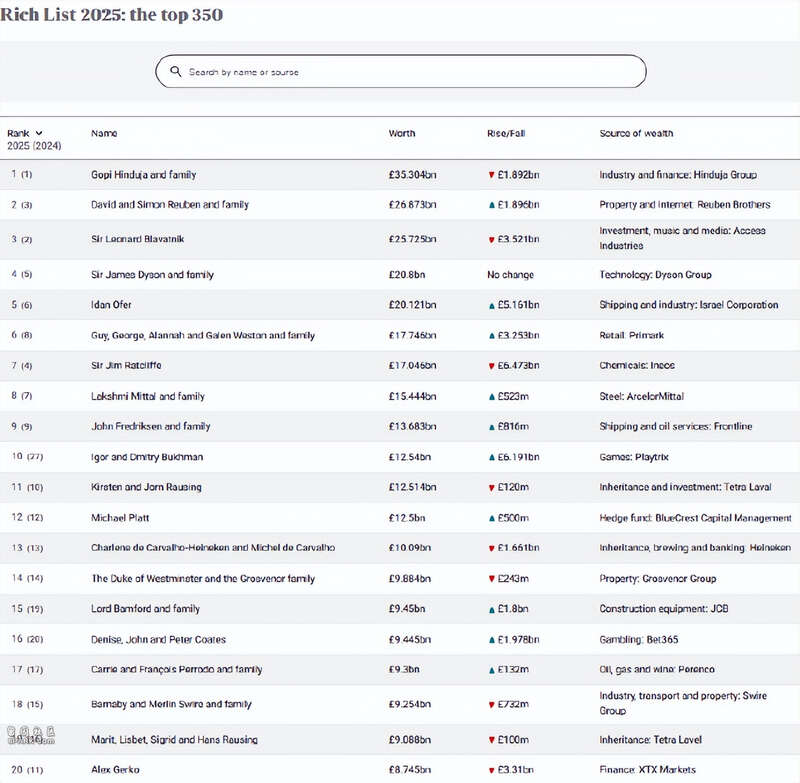Click 'Barnaby and Merlin Swire and family'
Image resolution: width=800 pixels, height=783 pixels.
171,704
